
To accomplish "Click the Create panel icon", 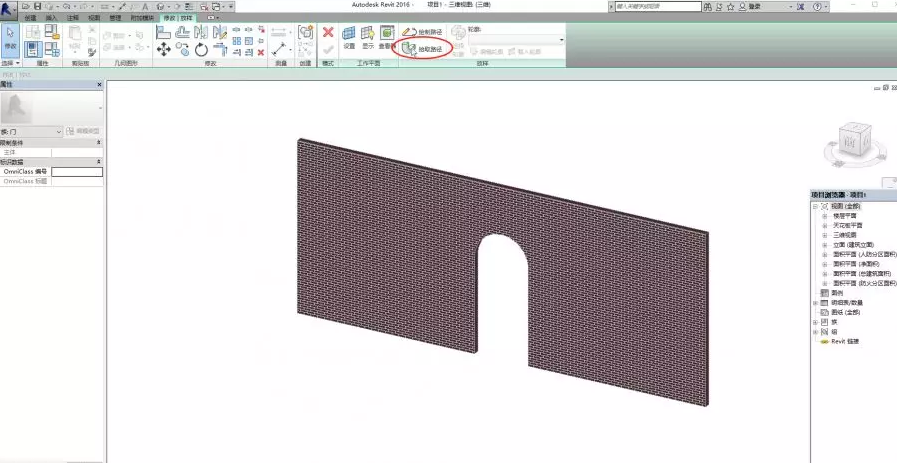I will (x=305, y=32).
